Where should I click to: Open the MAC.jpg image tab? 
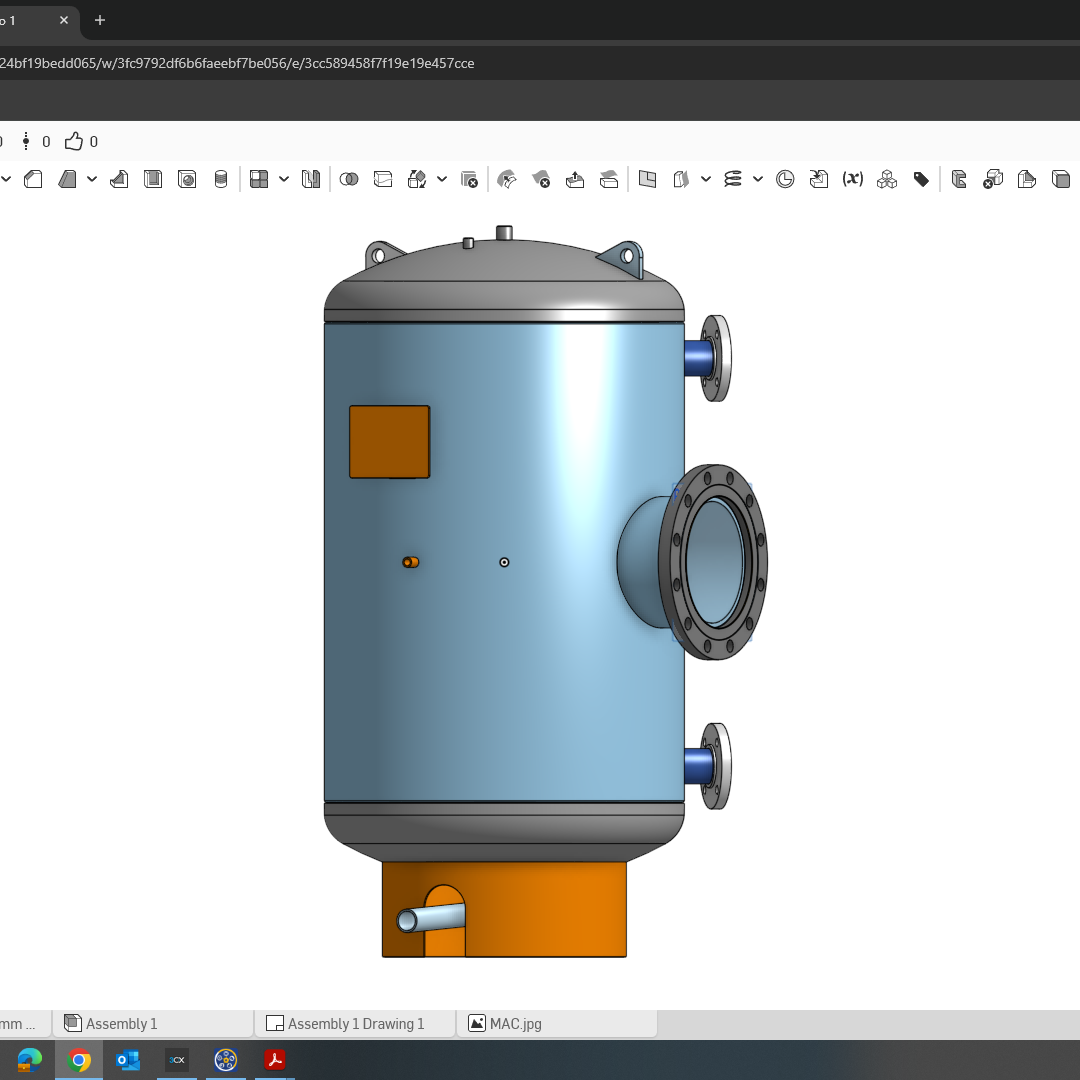point(515,1023)
